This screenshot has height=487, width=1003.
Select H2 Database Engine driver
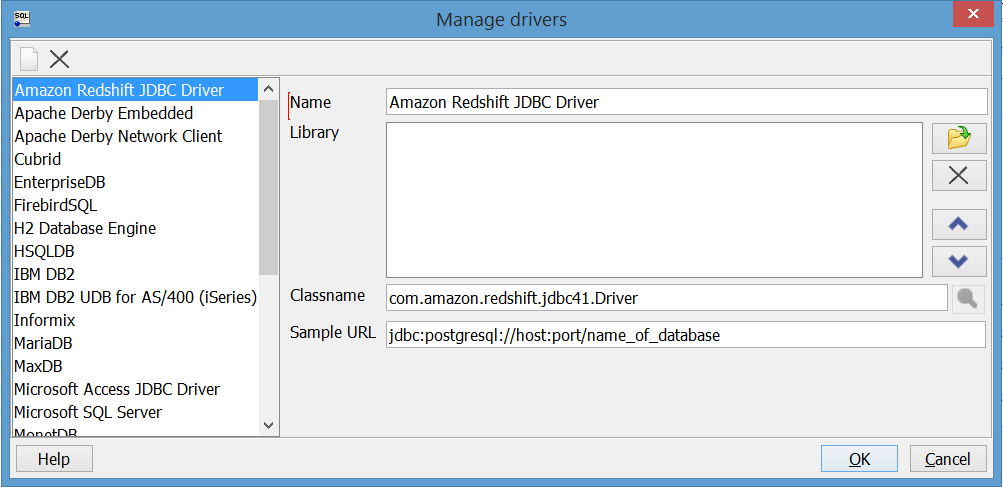pyautogui.click(x=135, y=228)
